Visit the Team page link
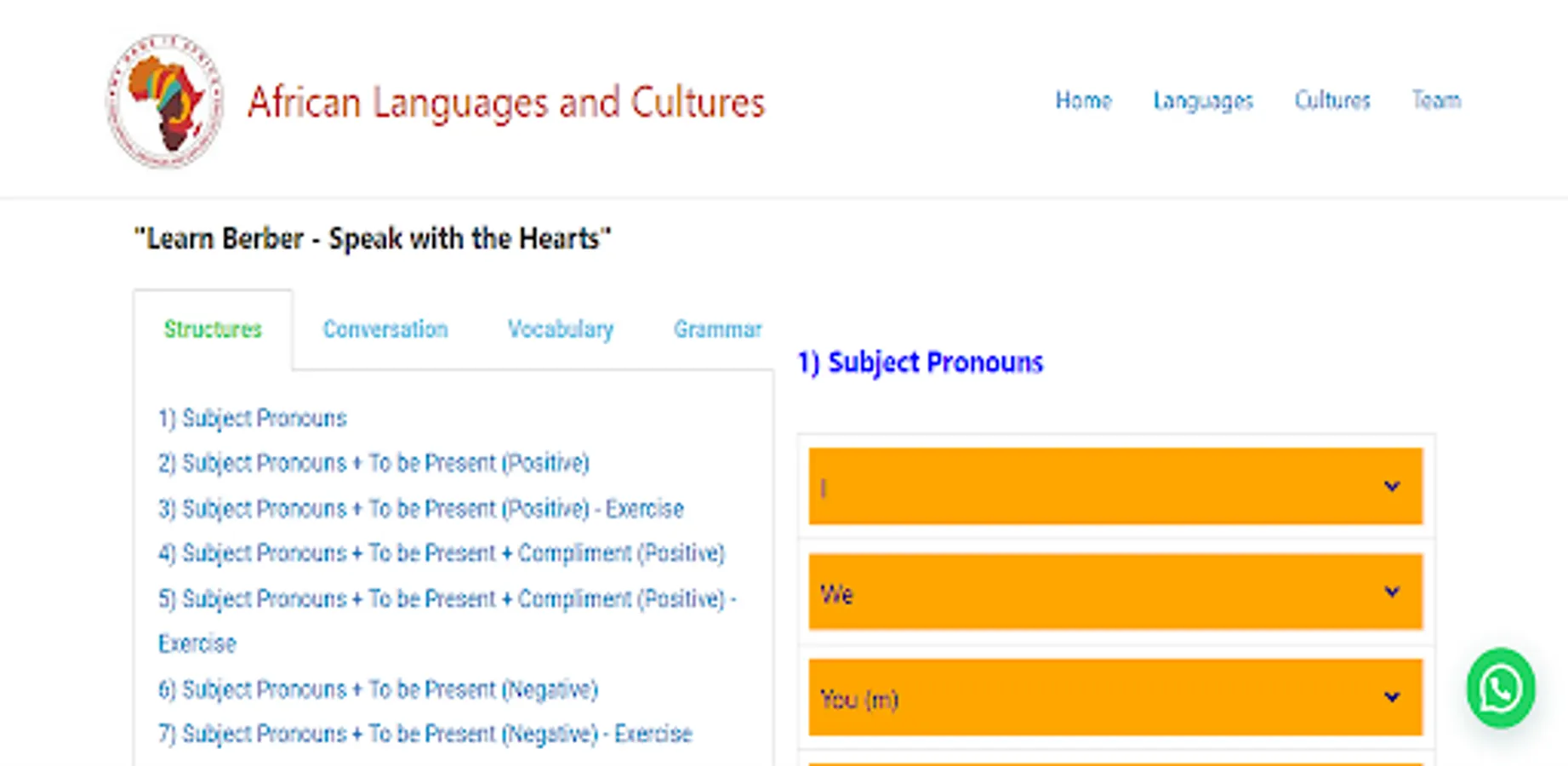 pyautogui.click(x=1436, y=100)
